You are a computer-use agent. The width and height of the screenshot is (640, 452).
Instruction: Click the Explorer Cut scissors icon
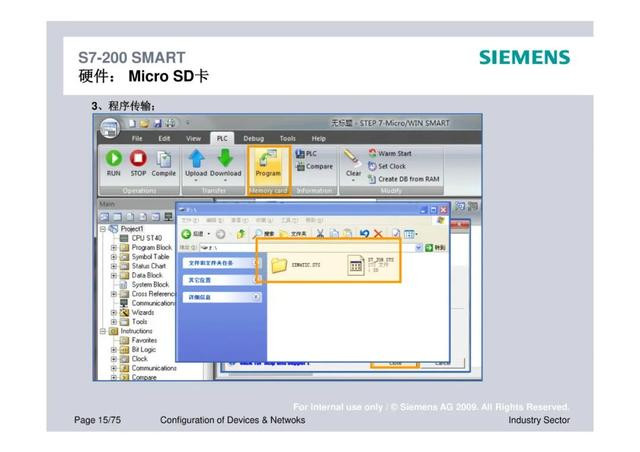pos(320,234)
